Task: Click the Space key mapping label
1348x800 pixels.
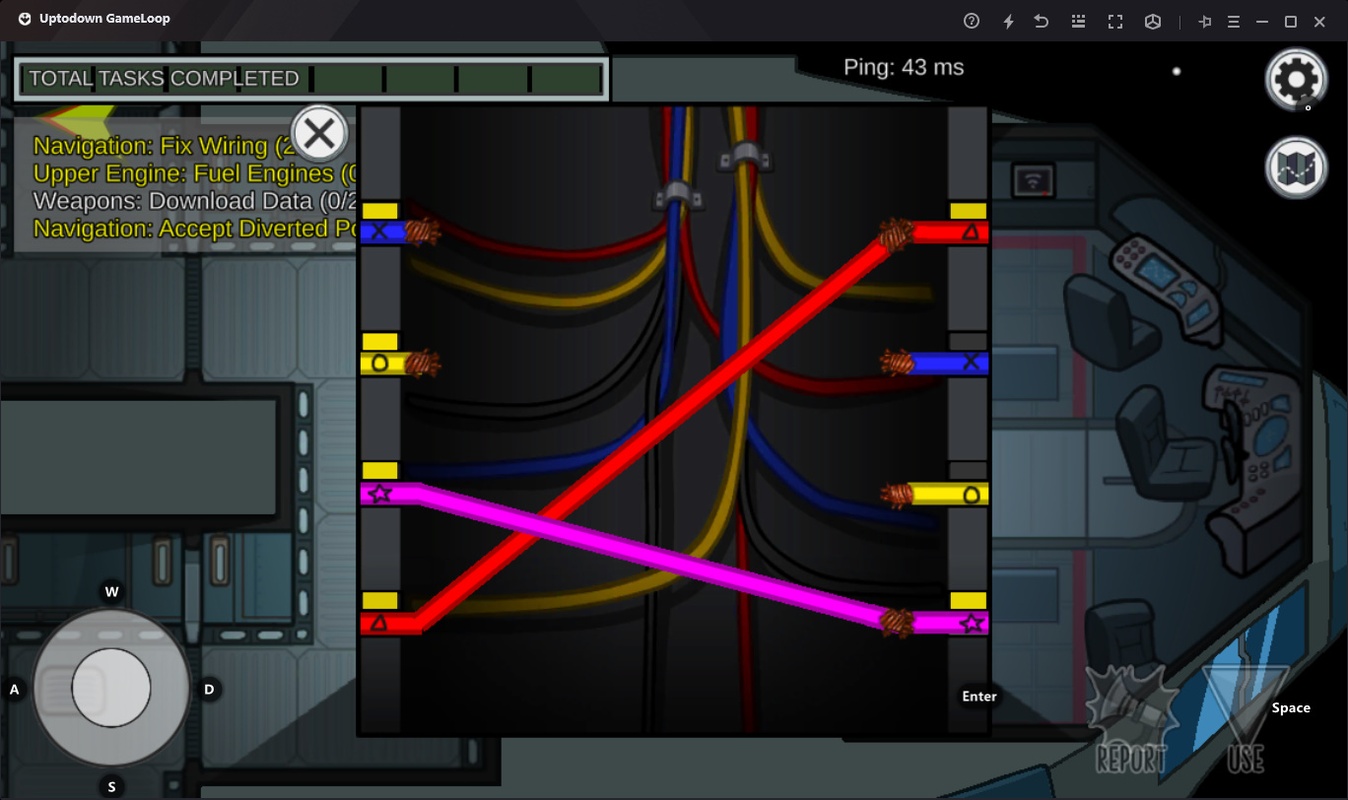Action: [1290, 708]
